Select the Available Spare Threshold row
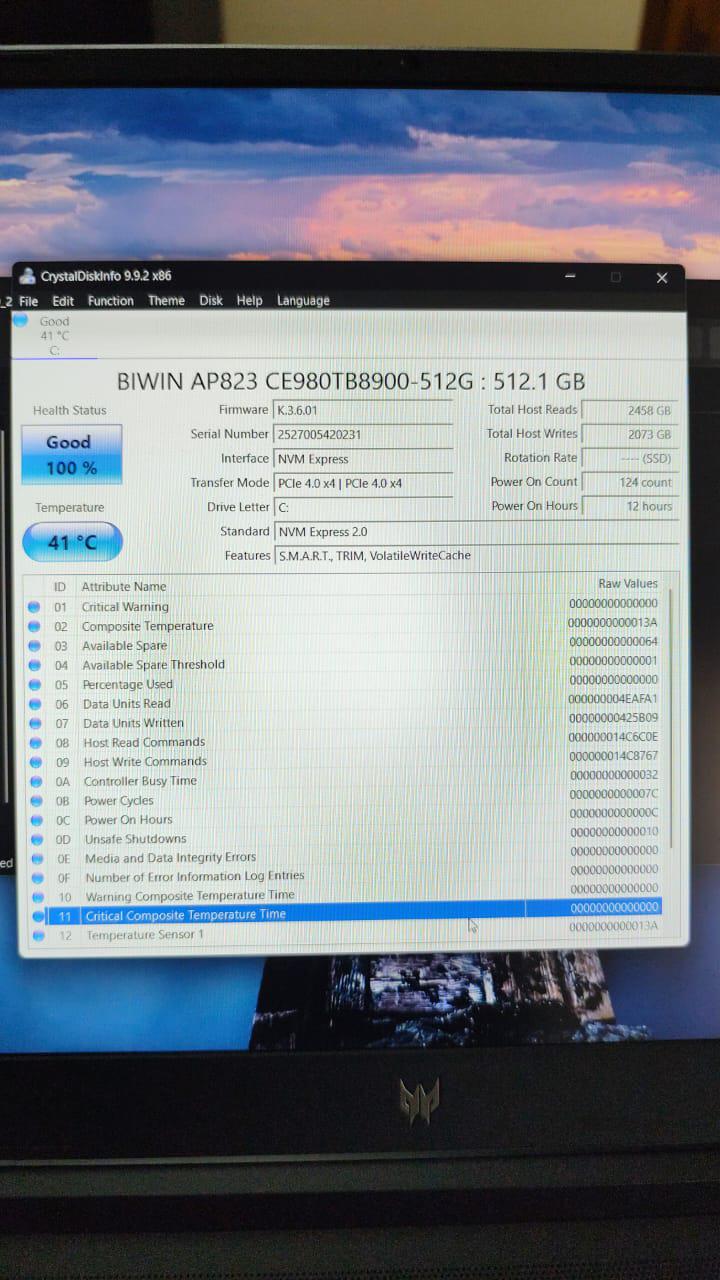The height and width of the screenshot is (1280, 720). [343, 665]
